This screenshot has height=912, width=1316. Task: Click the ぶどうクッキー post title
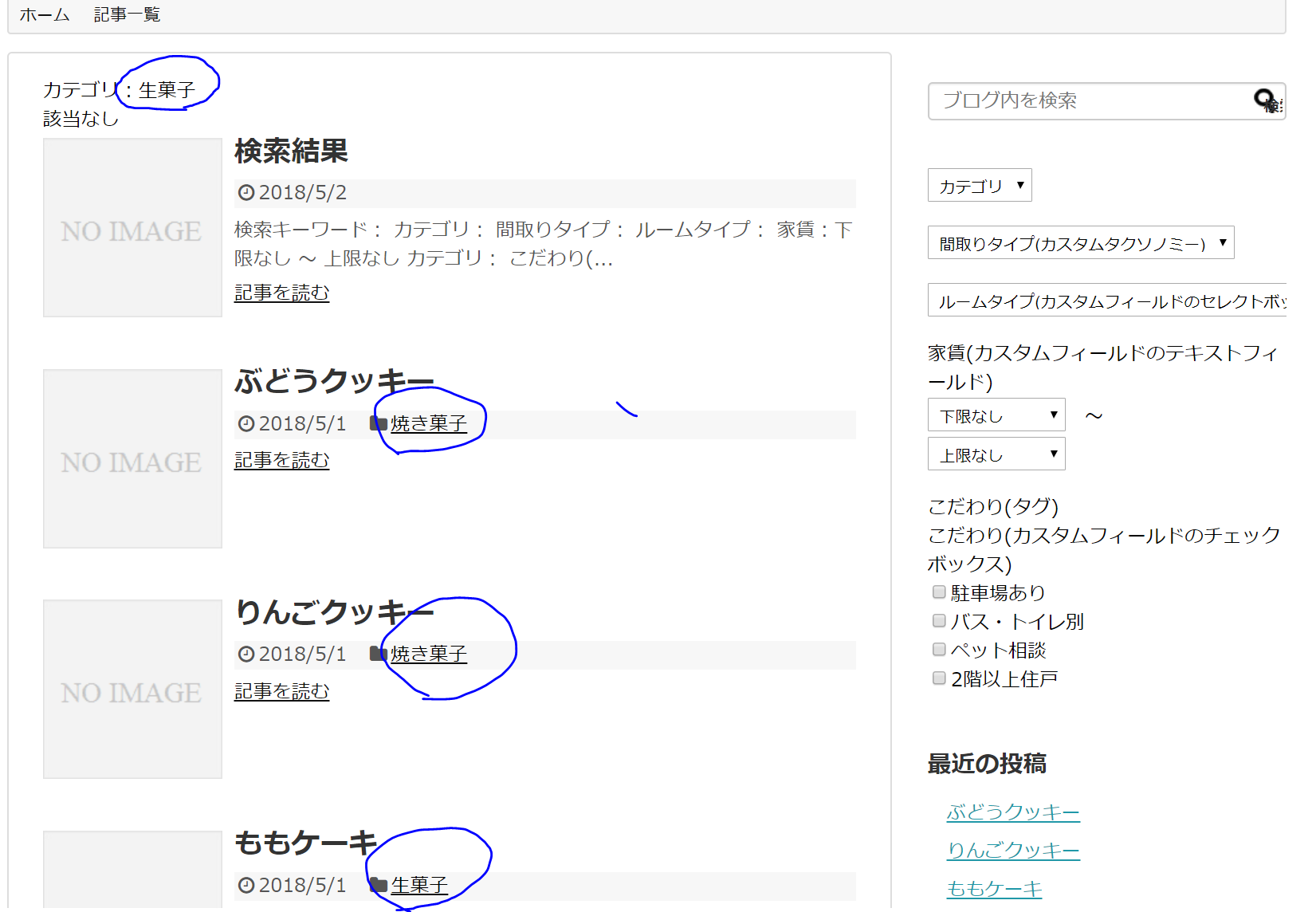[x=335, y=381]
